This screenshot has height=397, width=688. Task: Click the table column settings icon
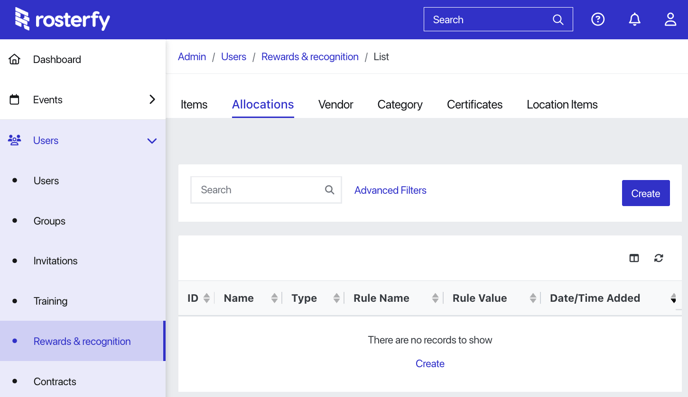634,258
